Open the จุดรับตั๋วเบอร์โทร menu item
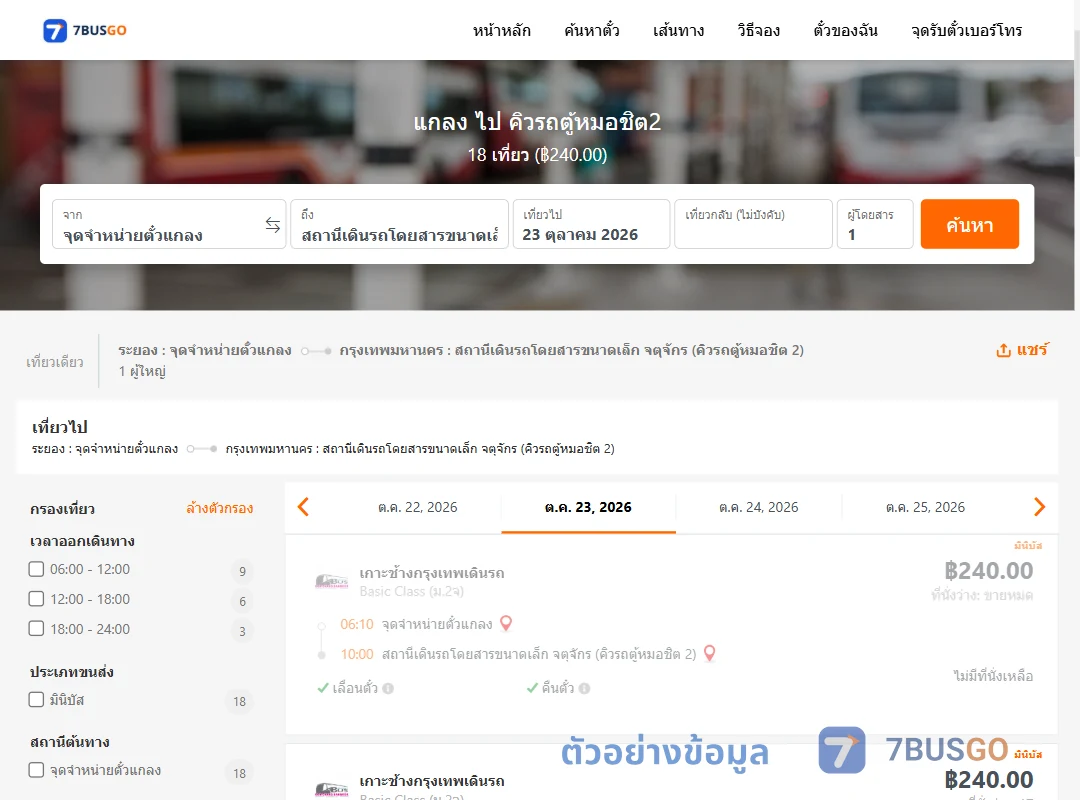 (966, 30)
